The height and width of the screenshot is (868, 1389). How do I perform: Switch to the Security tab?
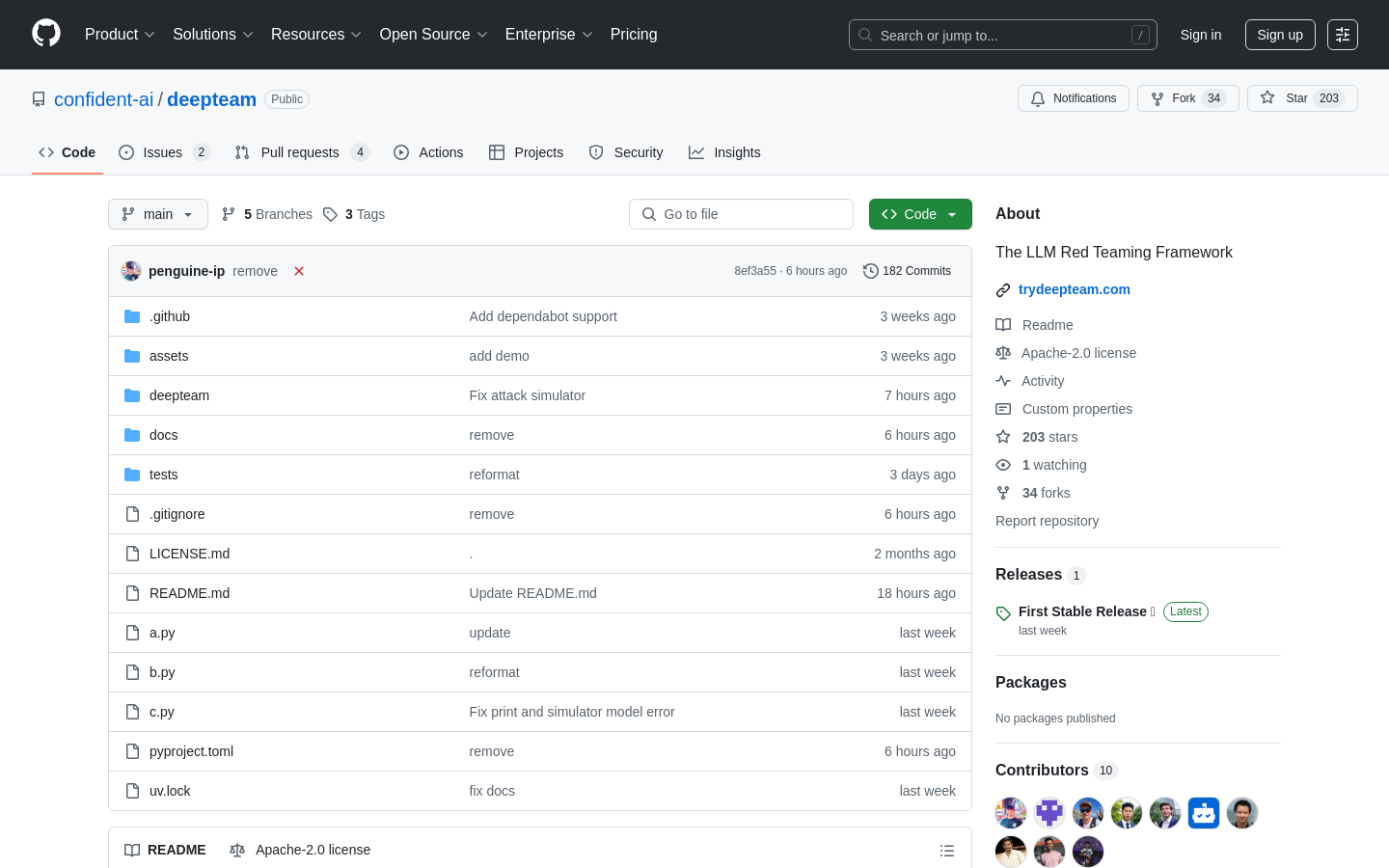click(626, 152)
